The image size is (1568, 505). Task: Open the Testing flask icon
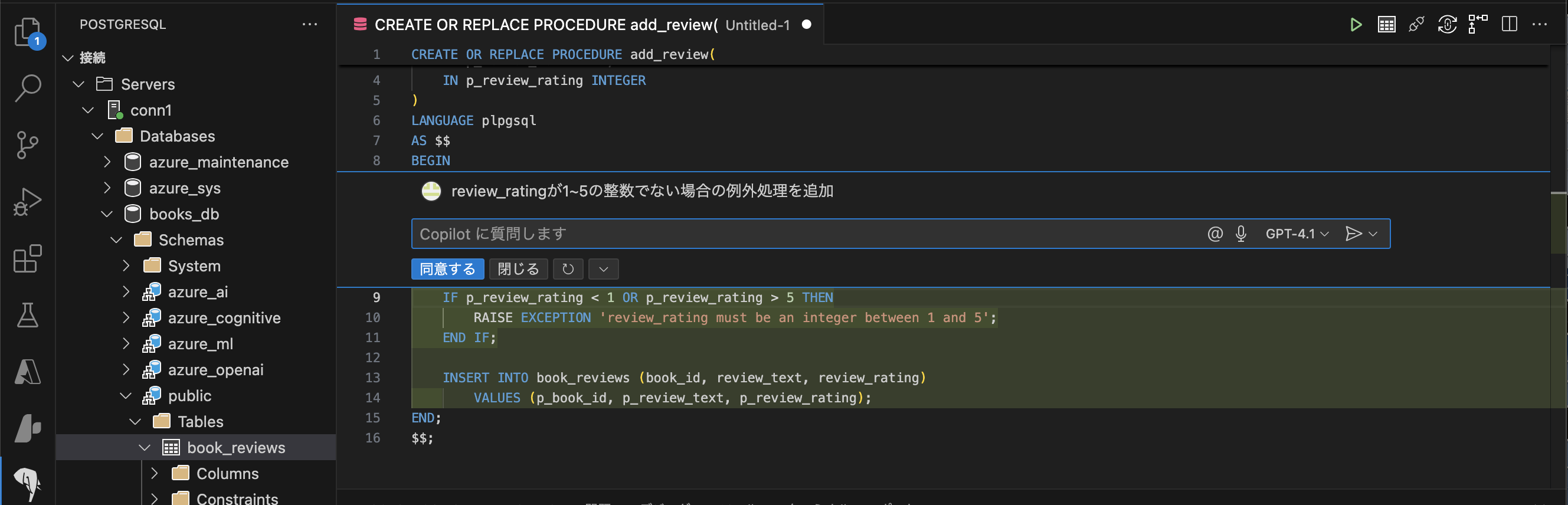point(27,314)
